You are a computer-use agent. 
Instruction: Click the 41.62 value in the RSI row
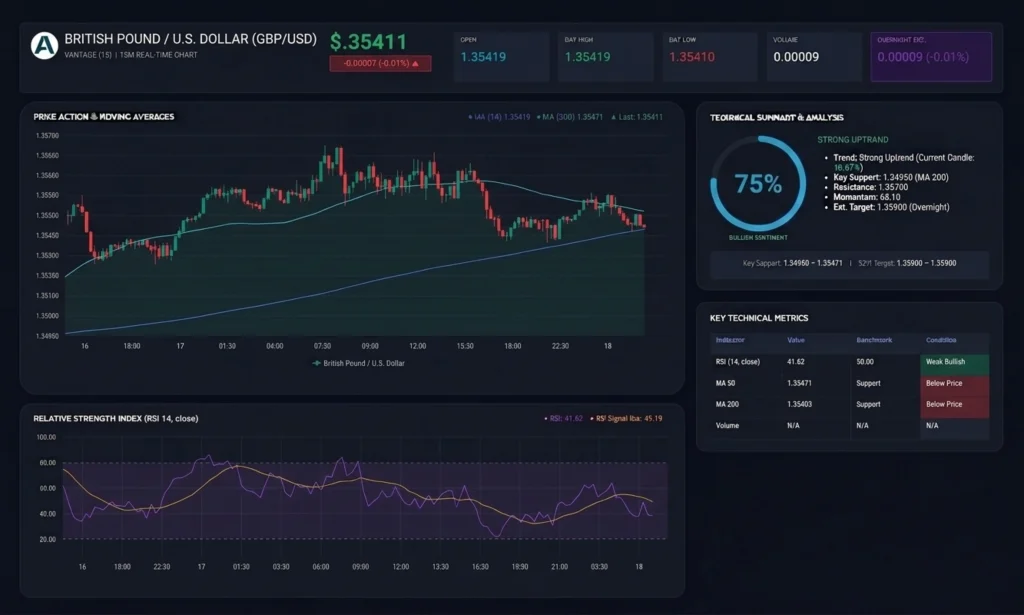(796, 362)
